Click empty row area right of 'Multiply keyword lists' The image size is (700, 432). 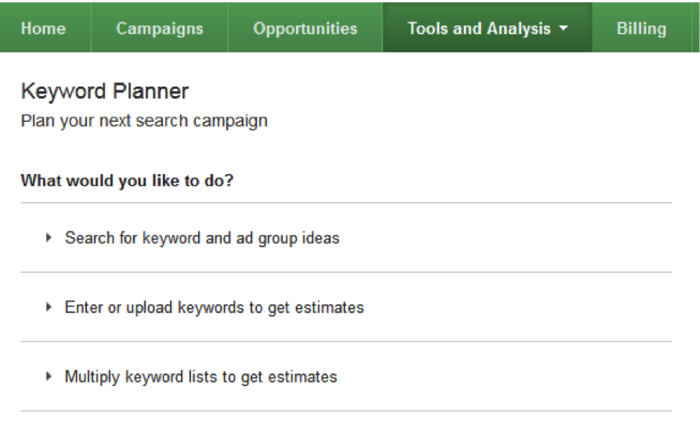pyautogui.click(x=504, y=377)
